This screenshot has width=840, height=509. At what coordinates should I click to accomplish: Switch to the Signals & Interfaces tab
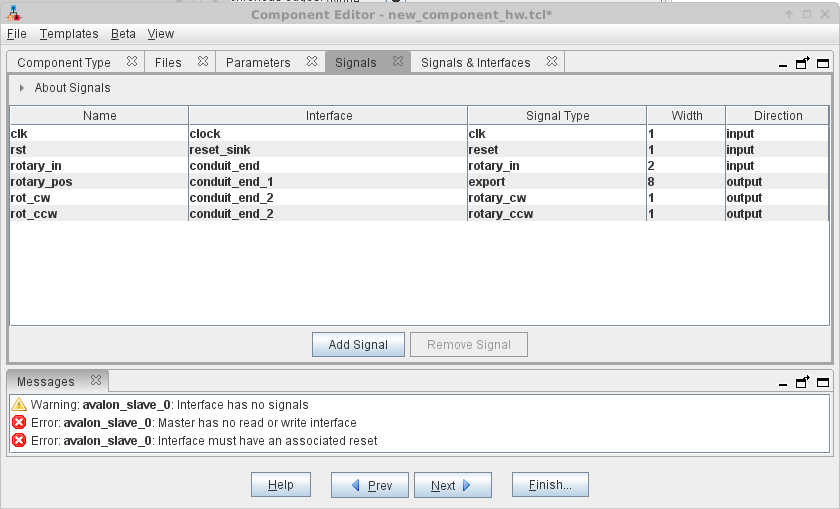[475, 62]
